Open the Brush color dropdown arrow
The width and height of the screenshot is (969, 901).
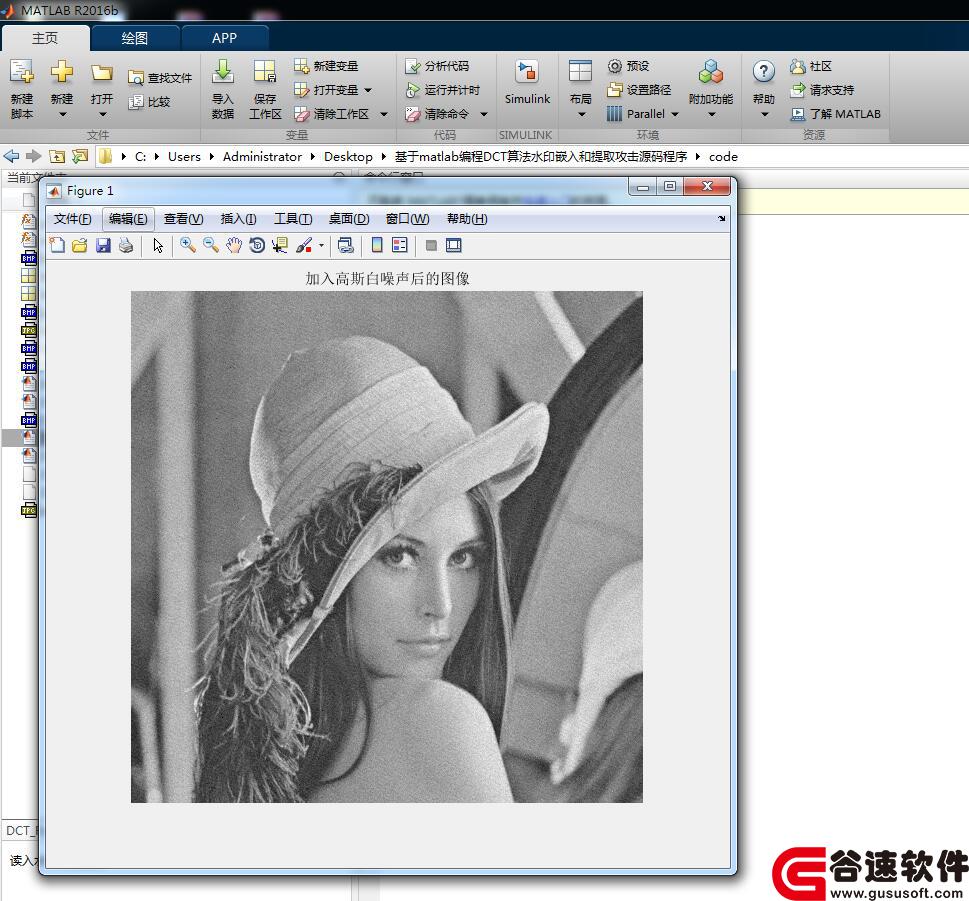tap(321, 246)
